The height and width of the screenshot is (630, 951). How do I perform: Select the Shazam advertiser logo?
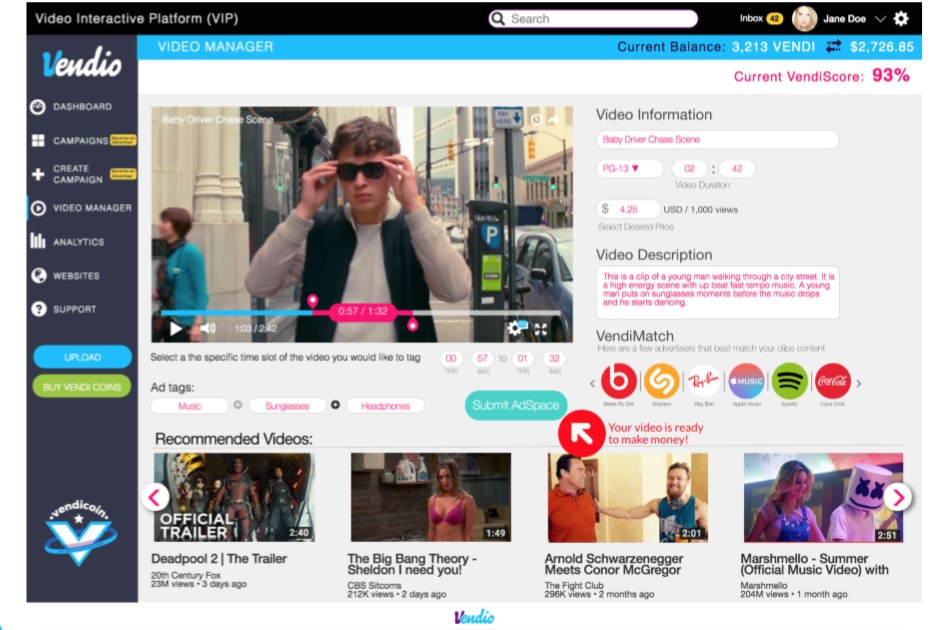(661, 381)
